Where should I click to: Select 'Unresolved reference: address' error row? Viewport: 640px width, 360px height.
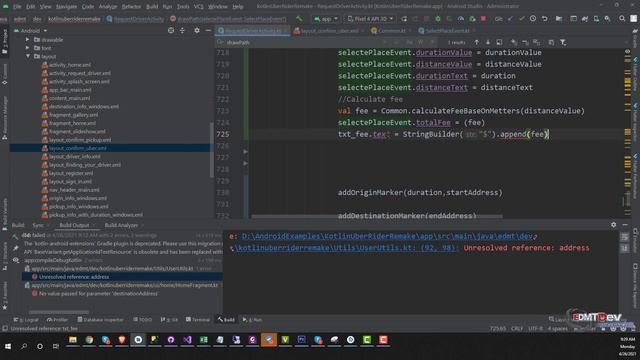pos(122,277)
